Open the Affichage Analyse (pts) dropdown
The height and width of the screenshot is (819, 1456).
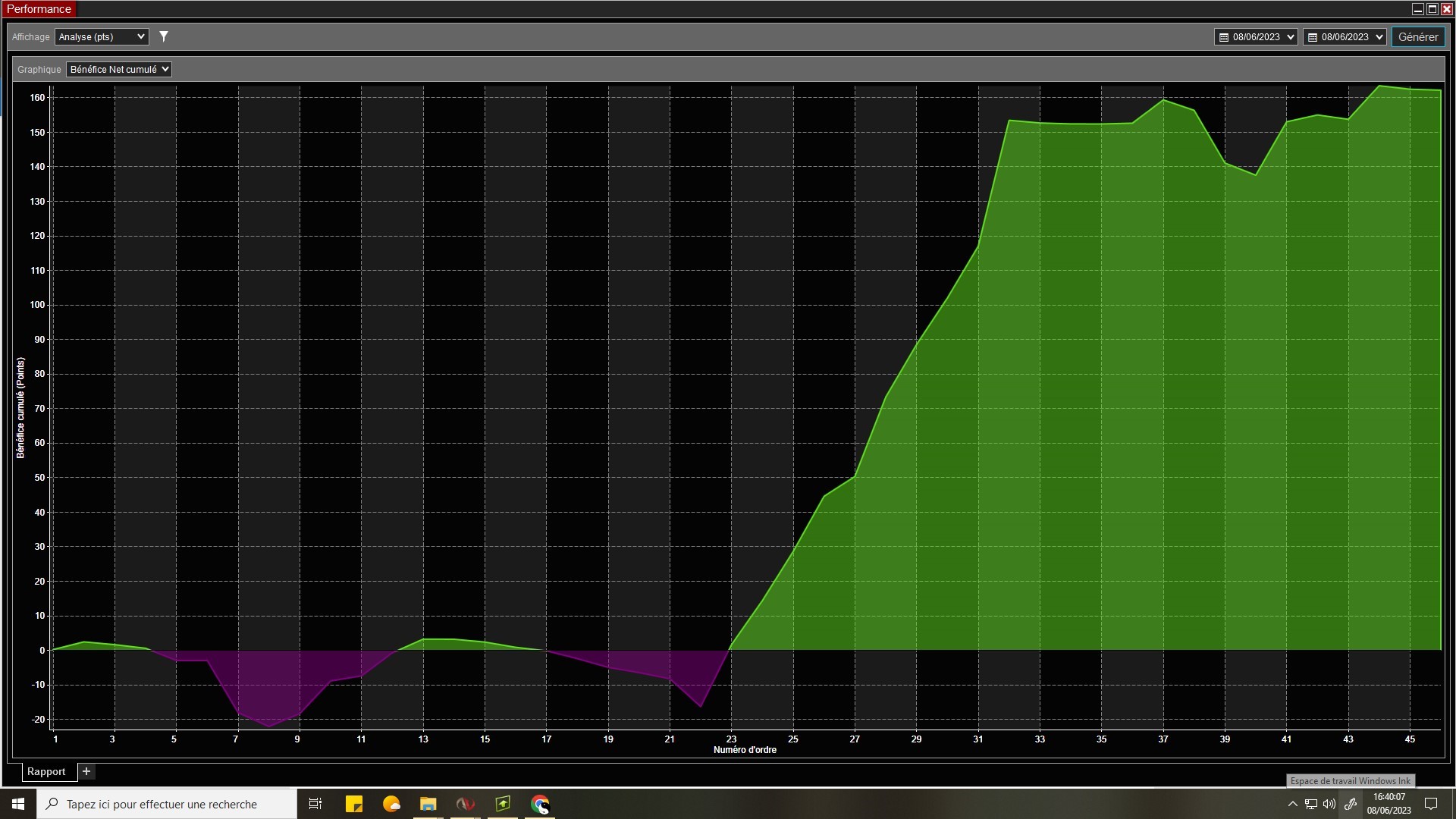pos(102,36)
